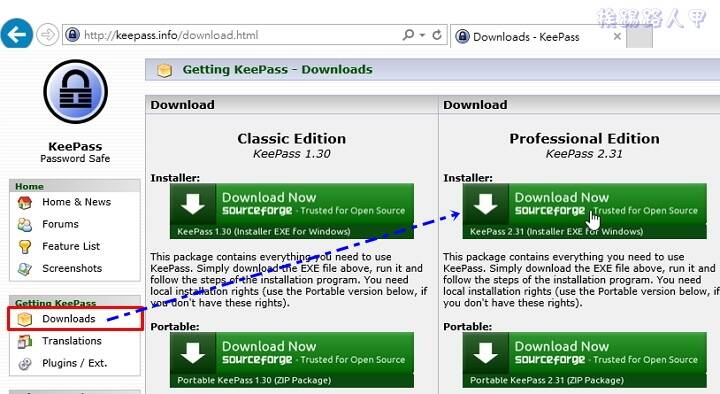
Task: Click the browser forward arrow button
Action: [x=48, y=34]
